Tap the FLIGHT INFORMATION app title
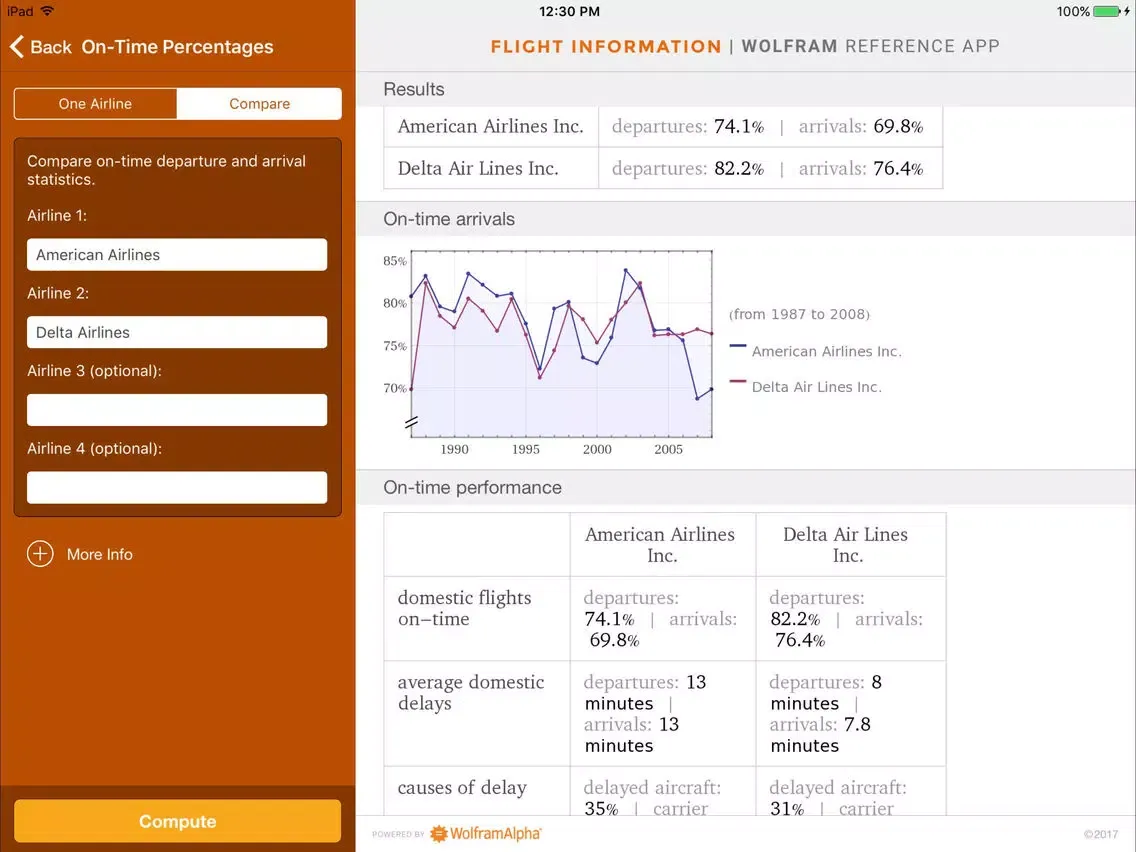This screenshot has width=1136, height=852. click(606, 46)
